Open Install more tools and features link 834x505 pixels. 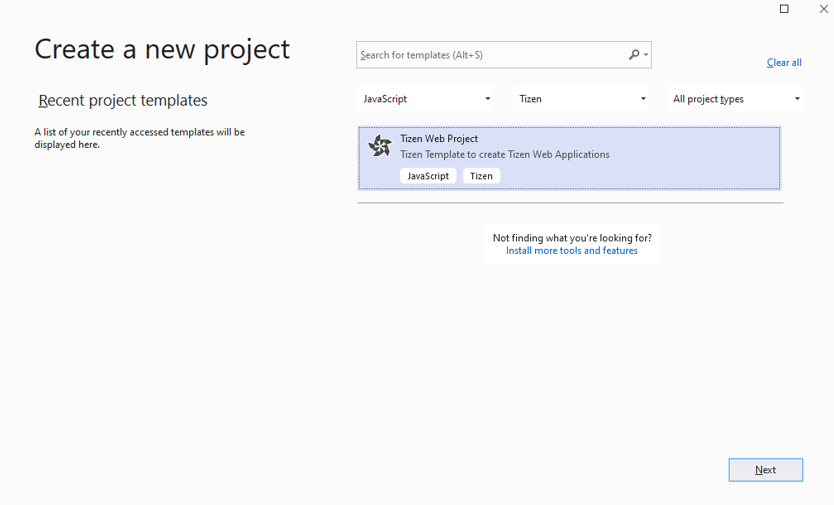pos(571,251)
